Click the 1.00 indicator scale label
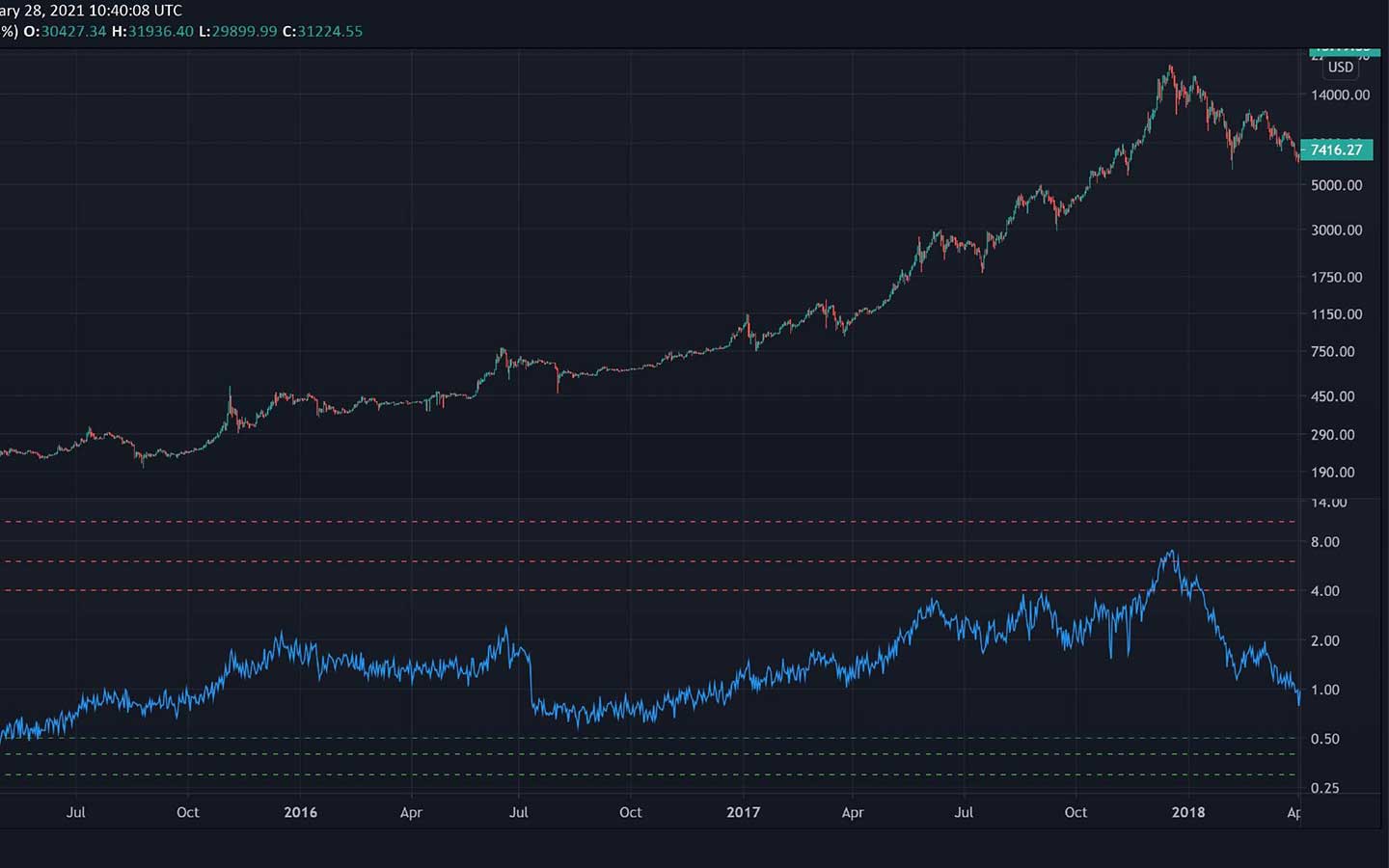Screen dimensions: 1389x868 tap(1324, 690)
